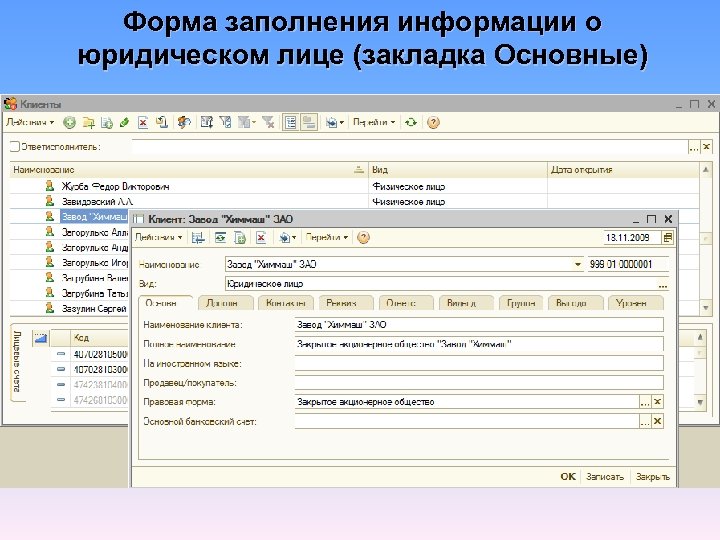Click chart icon above accounts table
The image size is (720, 540).
pyautogui.click(x=41, y=338)
